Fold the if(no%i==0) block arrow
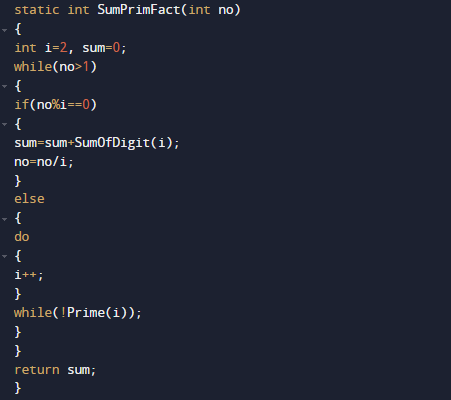 [x=5, y=124]
